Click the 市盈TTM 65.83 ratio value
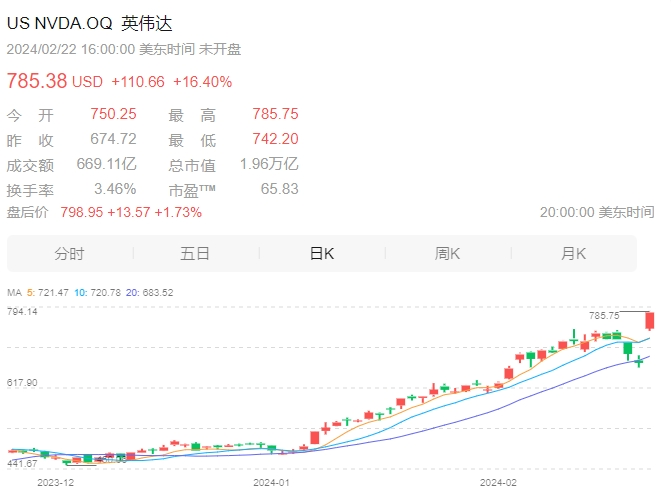The height and width of the screenshot is (501, 671). [279, 189]
